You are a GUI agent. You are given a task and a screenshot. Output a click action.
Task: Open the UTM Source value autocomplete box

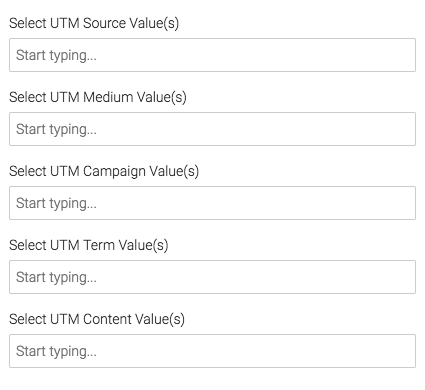pos(212,55)
